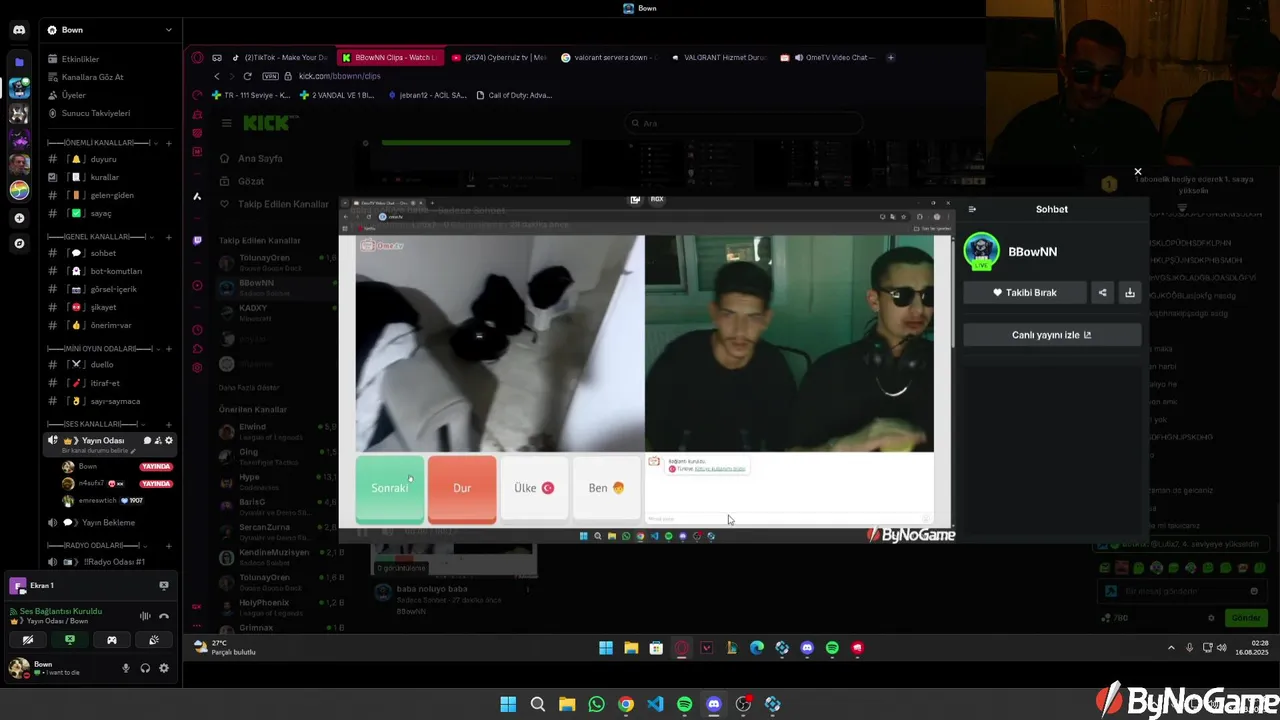Open Yayın Odası voice channel chat icon

click(x=147, y=440)
